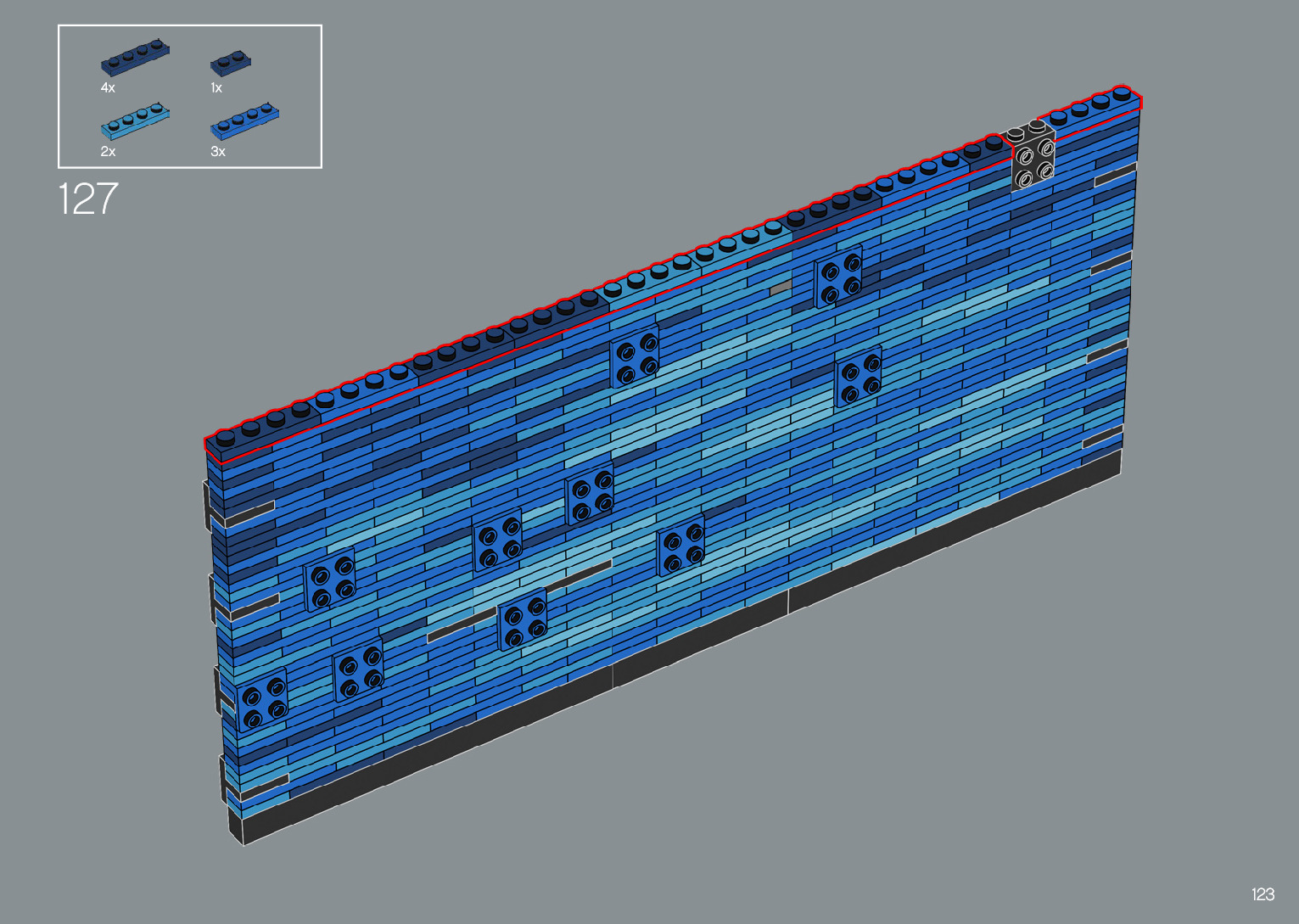Click the '1x' quantity label
1299x924 pixels.
[216, 87]
